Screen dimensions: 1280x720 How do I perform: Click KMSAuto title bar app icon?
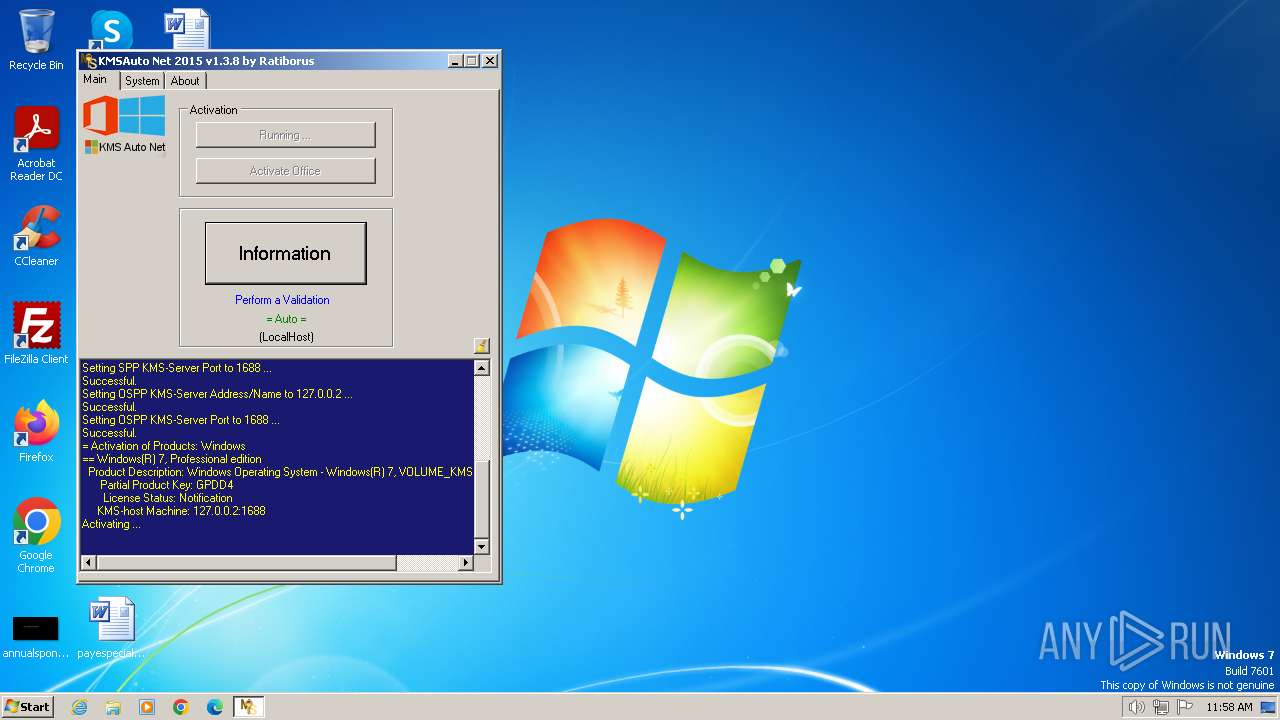coord(90,61)
